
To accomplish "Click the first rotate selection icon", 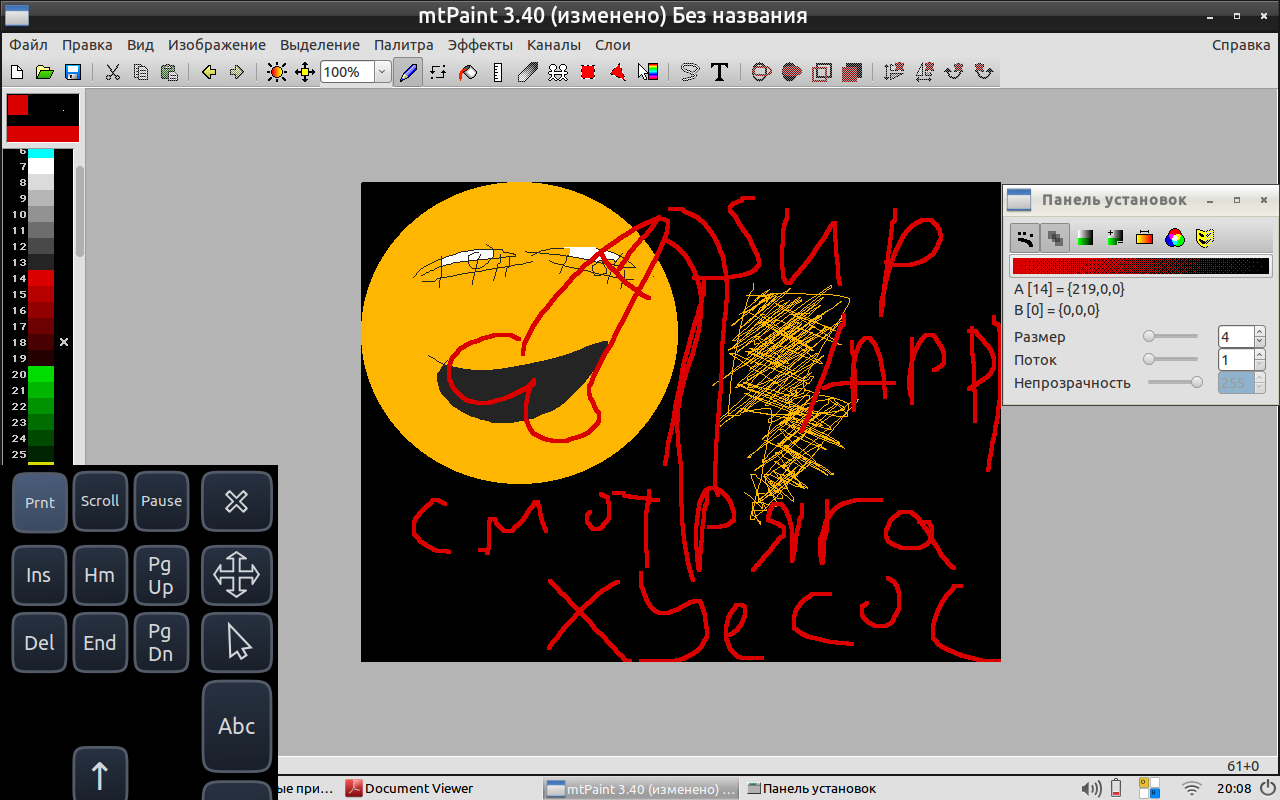I will 954,72.
